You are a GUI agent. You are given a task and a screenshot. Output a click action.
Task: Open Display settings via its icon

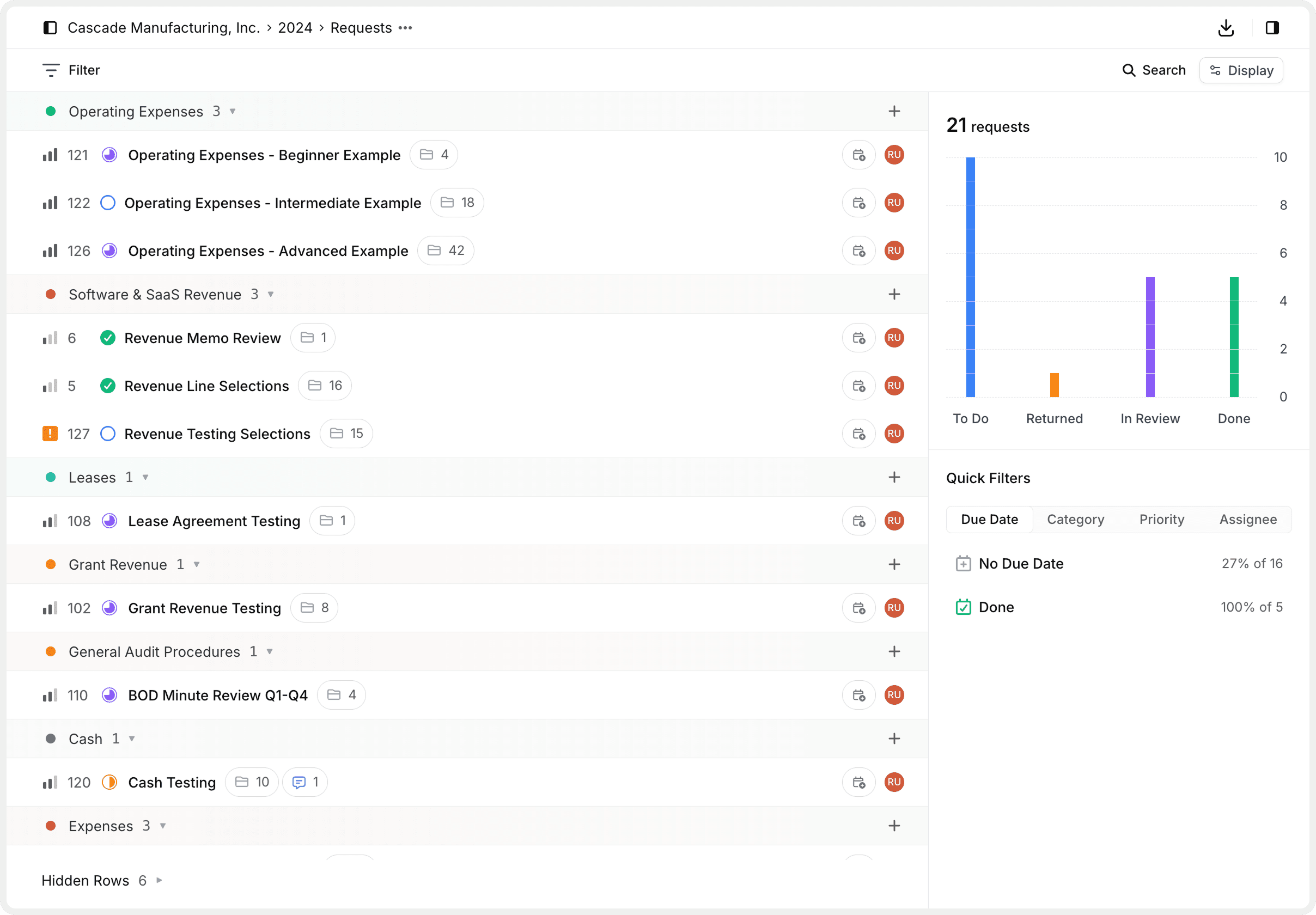[x=1217, y=70]
